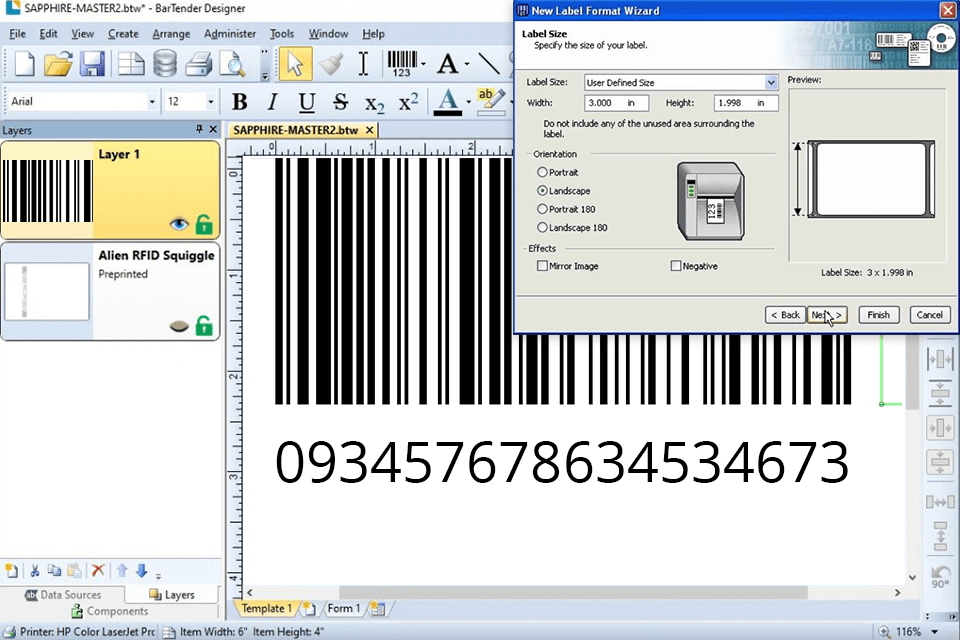Click center horizontally on template icon
Viewport: 960px width, 640px height.
point(940,427)
